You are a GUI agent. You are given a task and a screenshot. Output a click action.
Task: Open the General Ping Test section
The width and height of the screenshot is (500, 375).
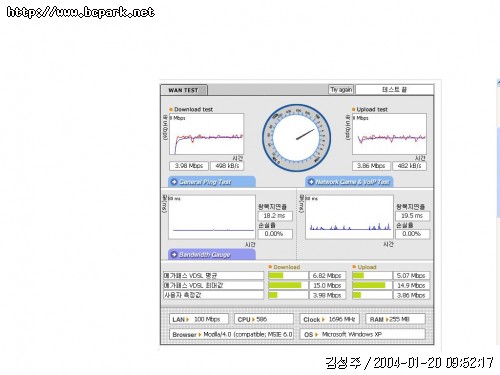(x=212, y=182)
